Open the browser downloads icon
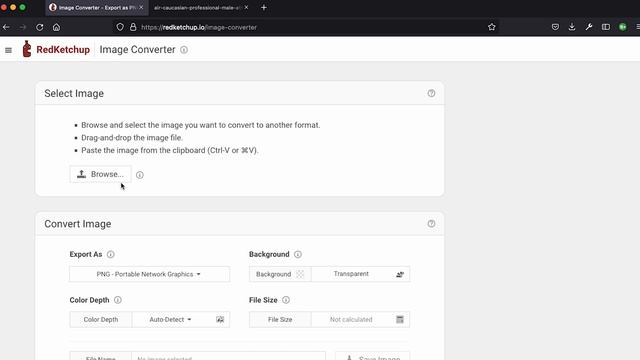 (x=572, y=27)
